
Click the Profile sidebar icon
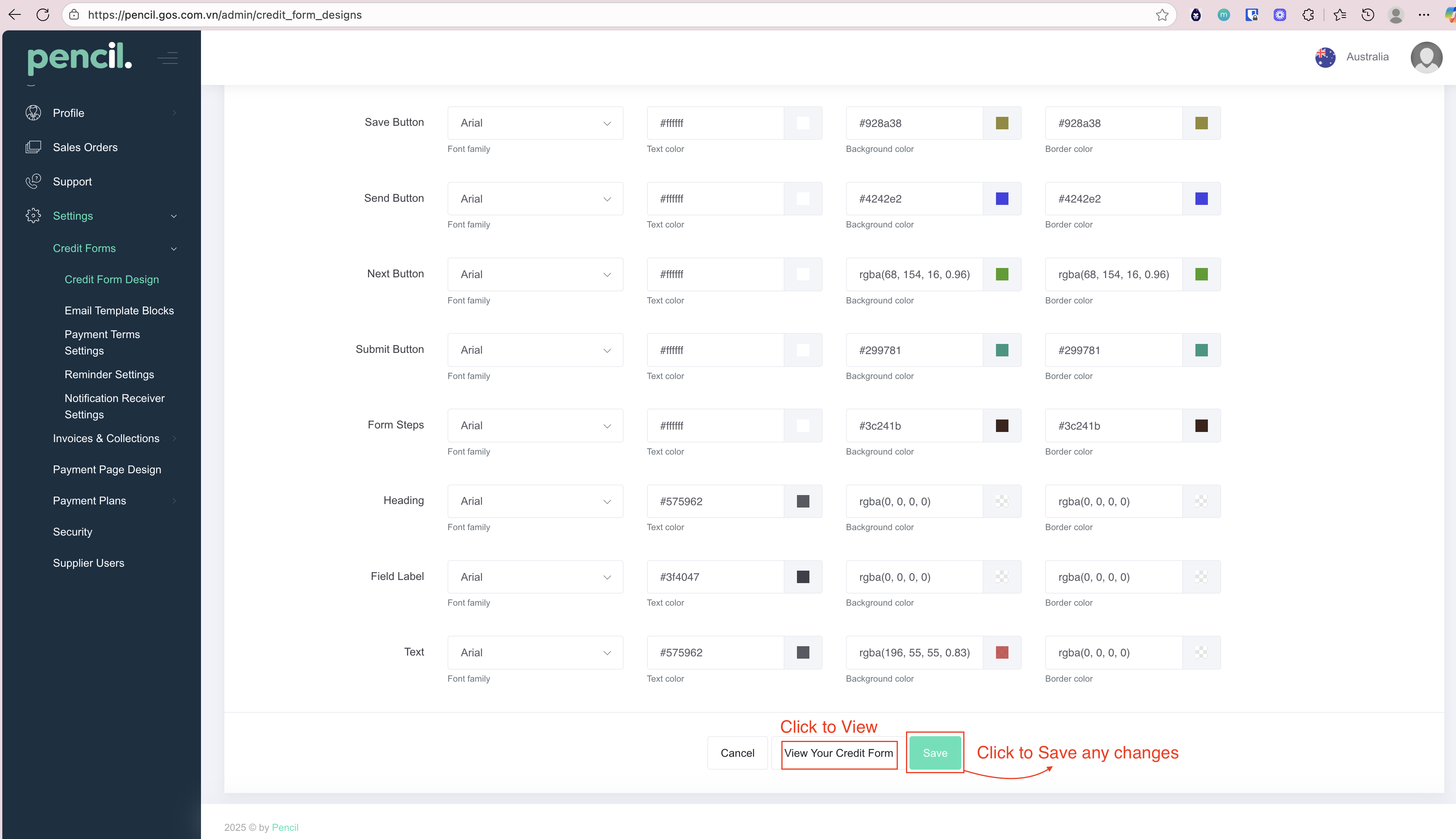pyautogui.click(x=33, y=113)
